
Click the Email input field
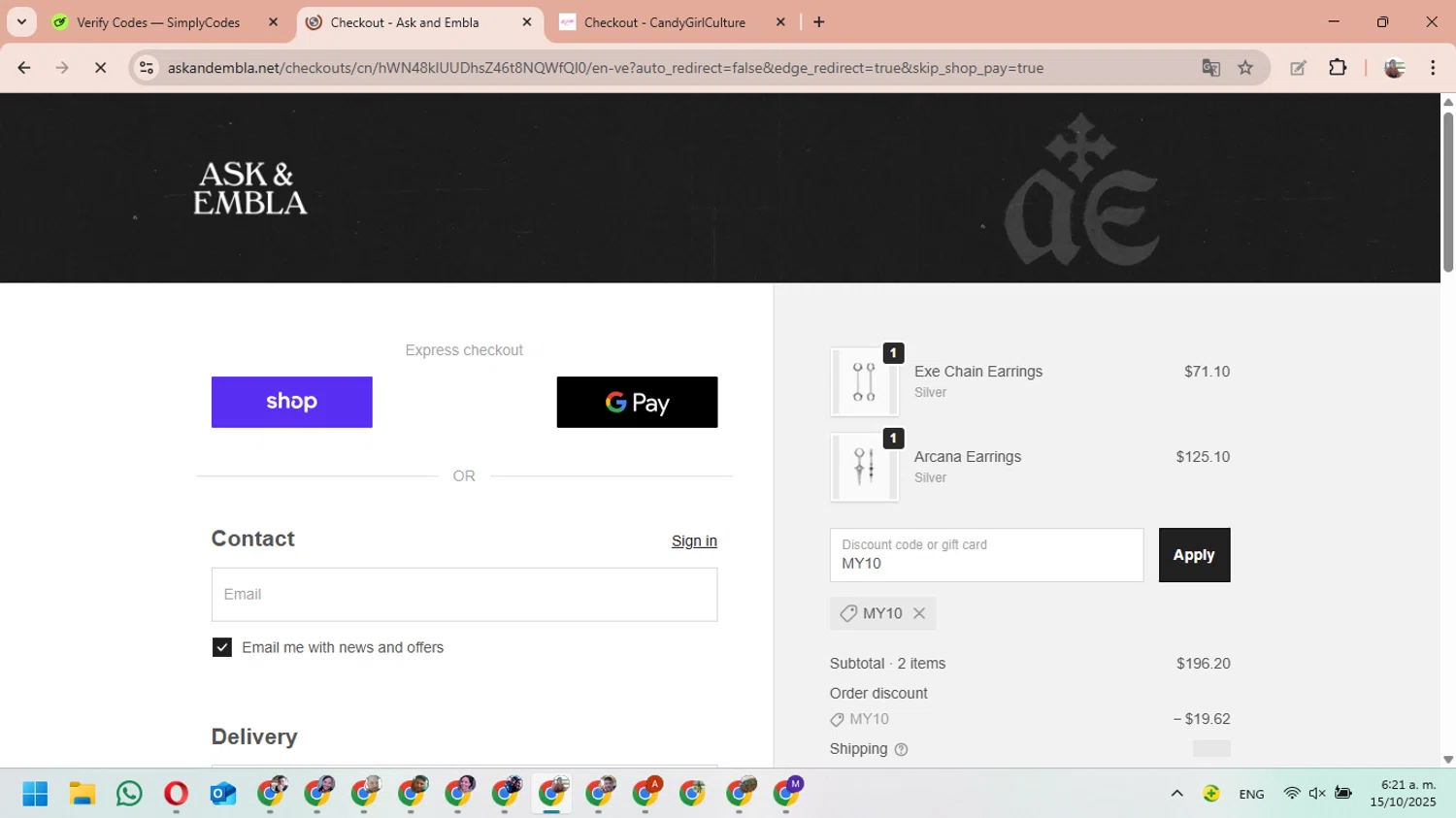464,595
